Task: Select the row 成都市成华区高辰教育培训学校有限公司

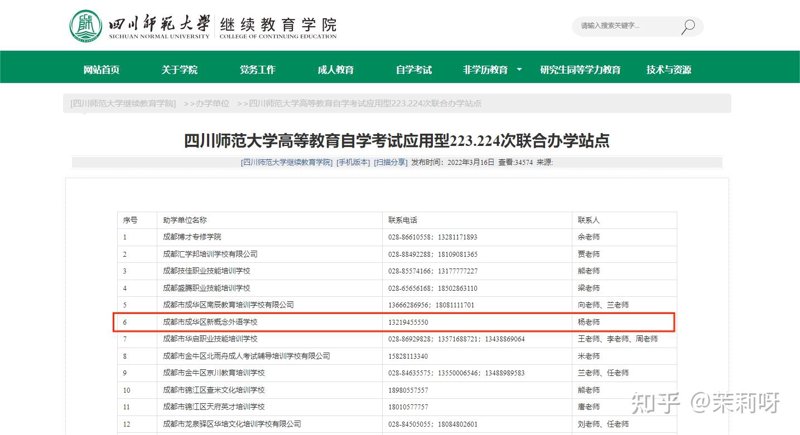Action: tap(397, 305)
